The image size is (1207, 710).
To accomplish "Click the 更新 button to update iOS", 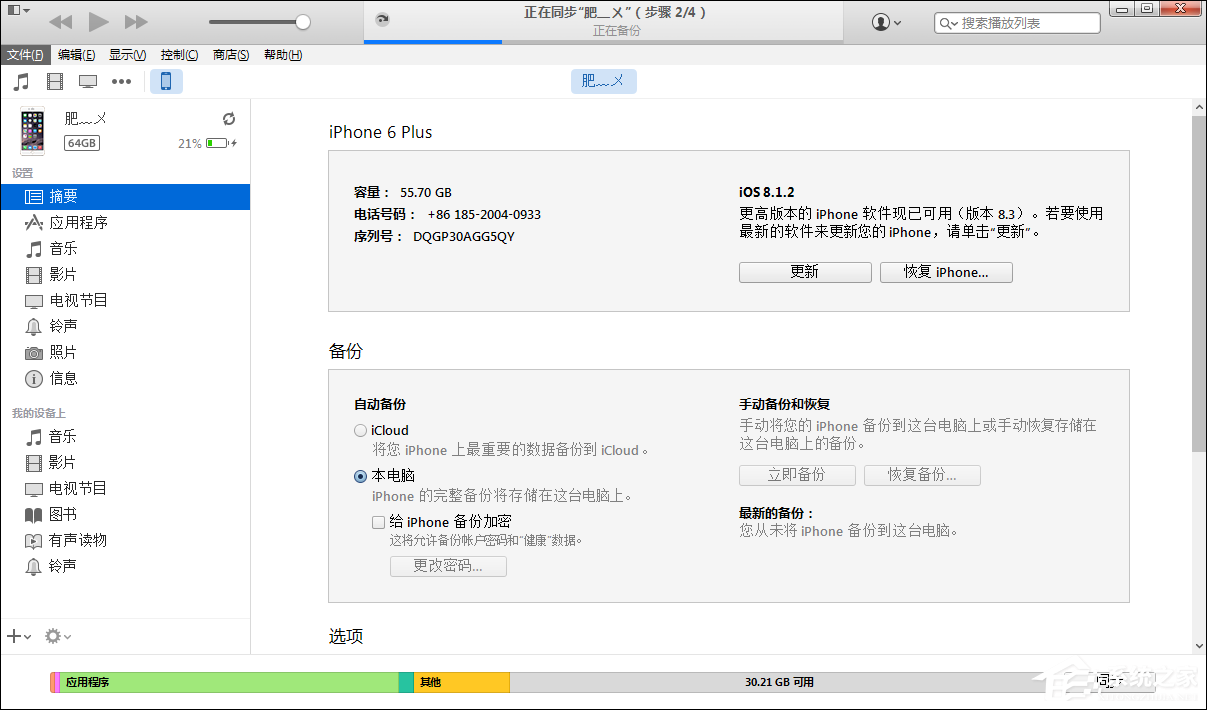I will tap(804, 271).
